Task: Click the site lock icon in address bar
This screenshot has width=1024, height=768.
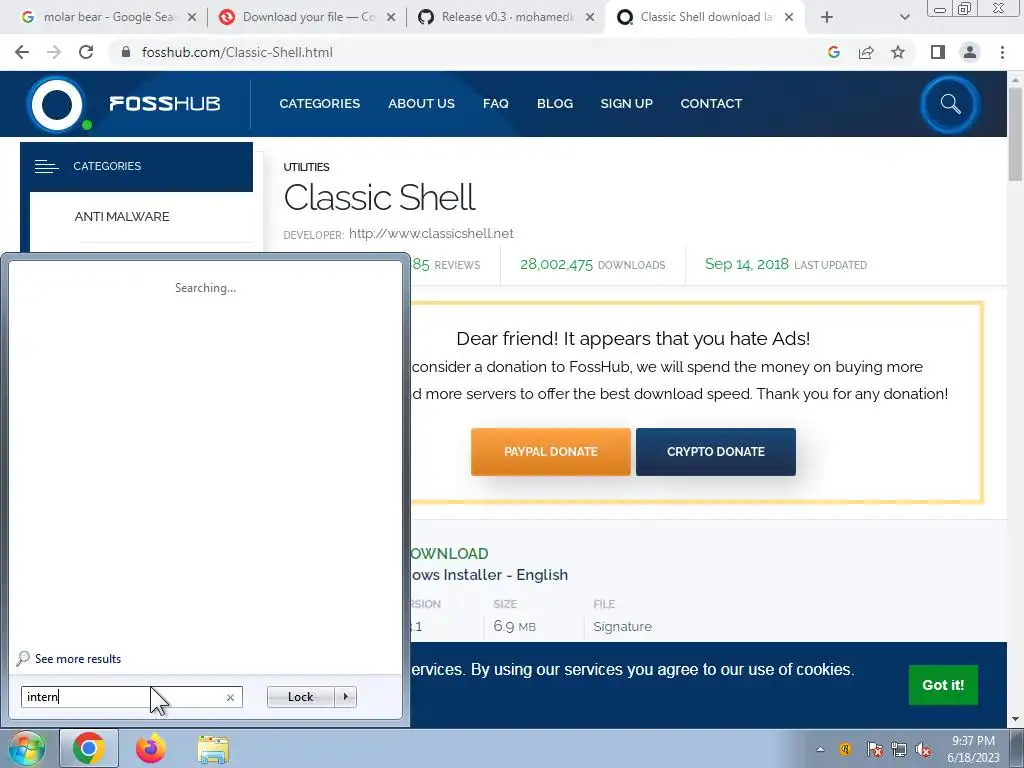Action: tap(125, 52)
